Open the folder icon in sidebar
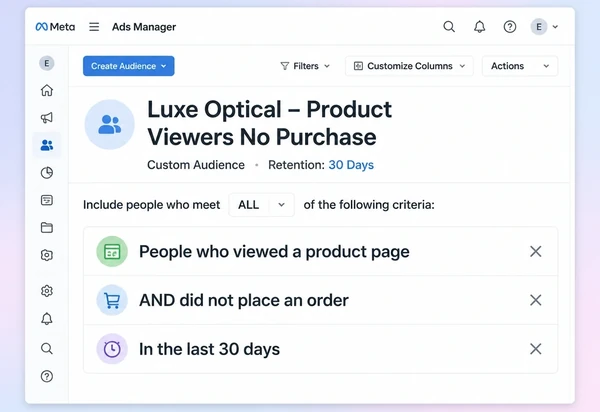Image resolution: width=600 pixels, height=412 pixels. click(47, 228)
